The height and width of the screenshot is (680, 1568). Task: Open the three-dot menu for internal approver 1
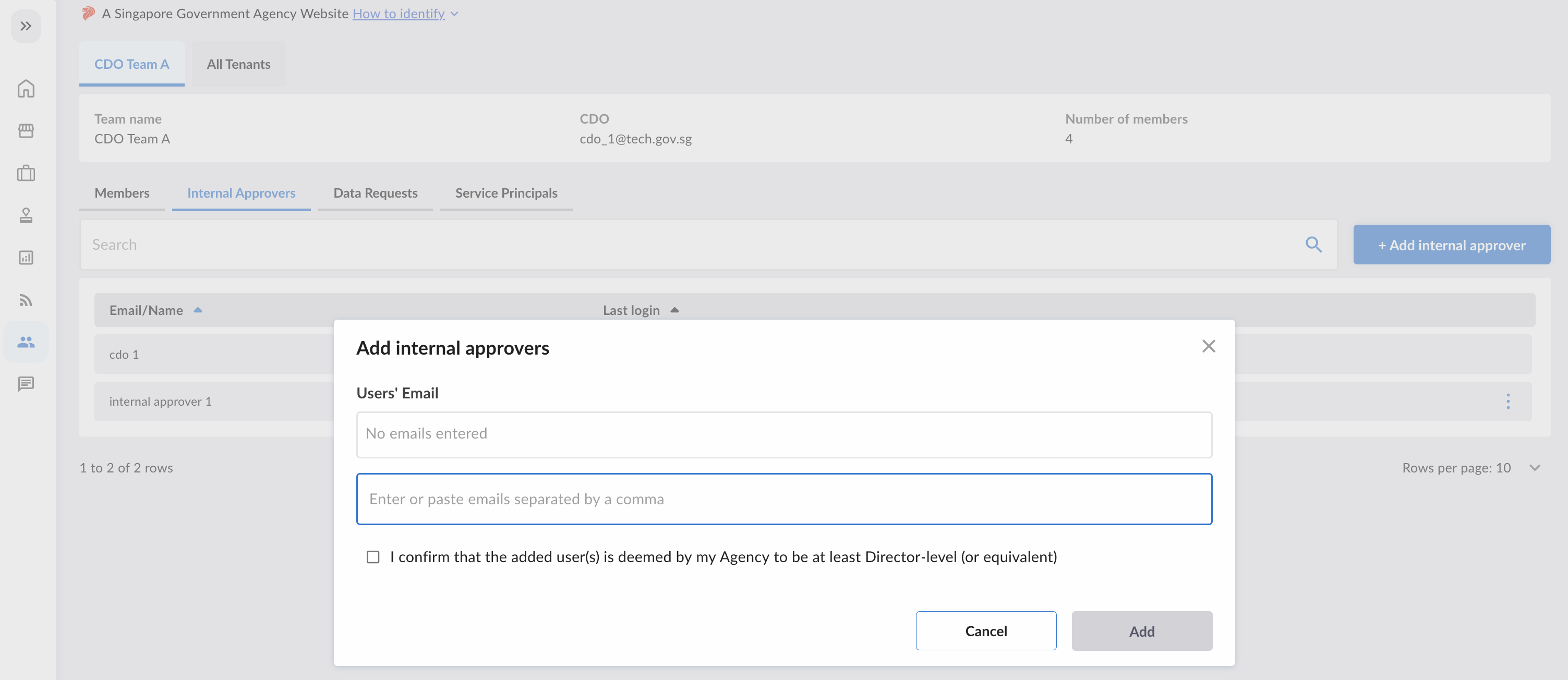(x=1507, y=401)
